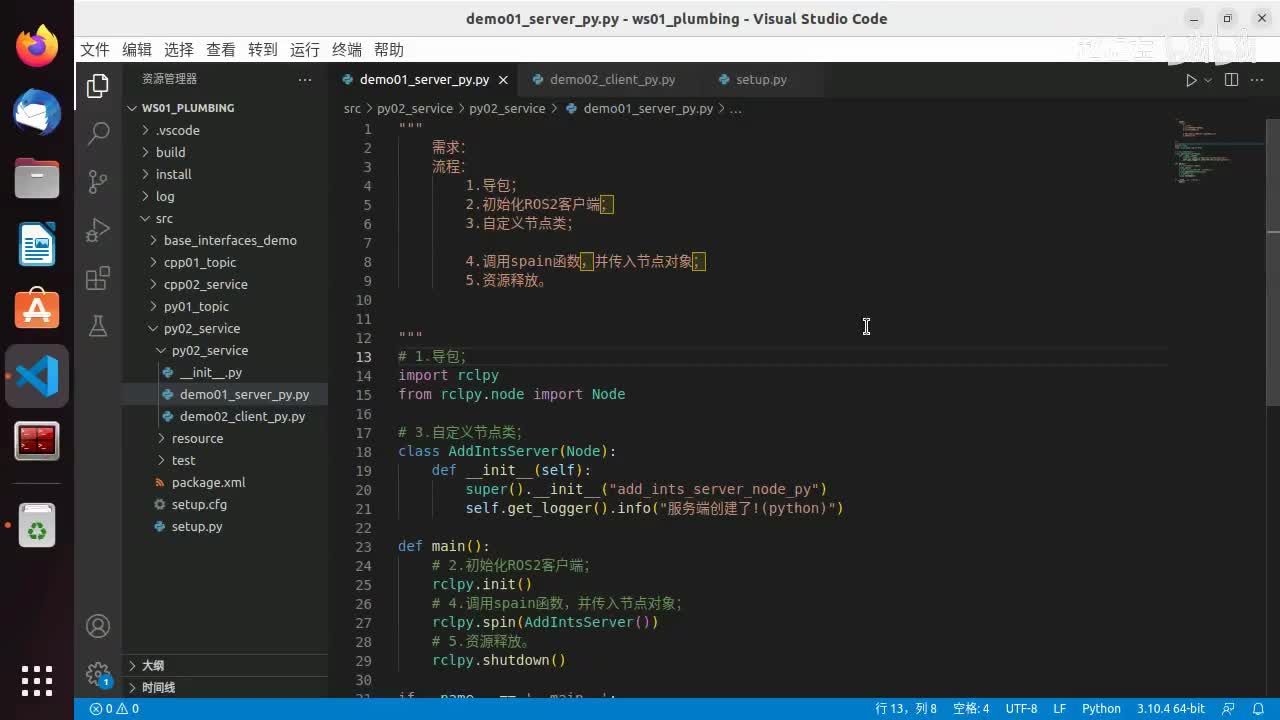The width and height of the screenshot is (1280, 720).
Task: Change the LF line ending
Action: (1059, 708)
